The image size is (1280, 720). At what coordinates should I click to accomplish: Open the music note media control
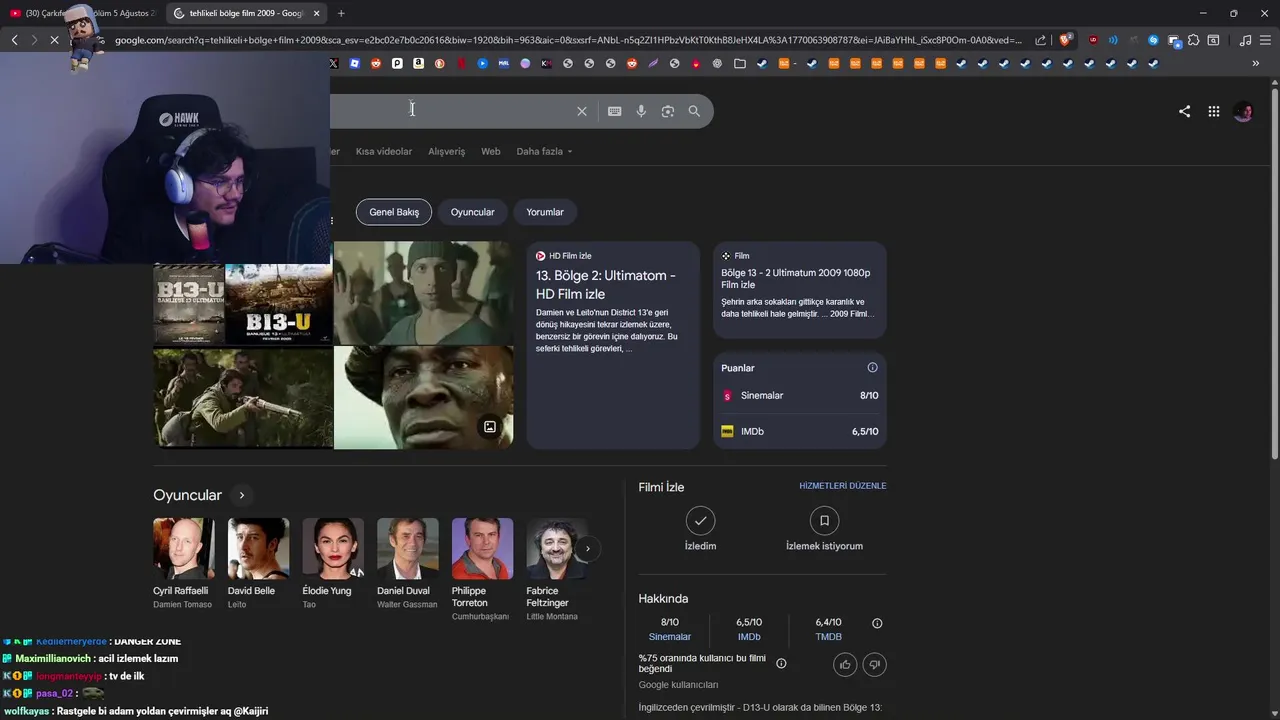1245,40
